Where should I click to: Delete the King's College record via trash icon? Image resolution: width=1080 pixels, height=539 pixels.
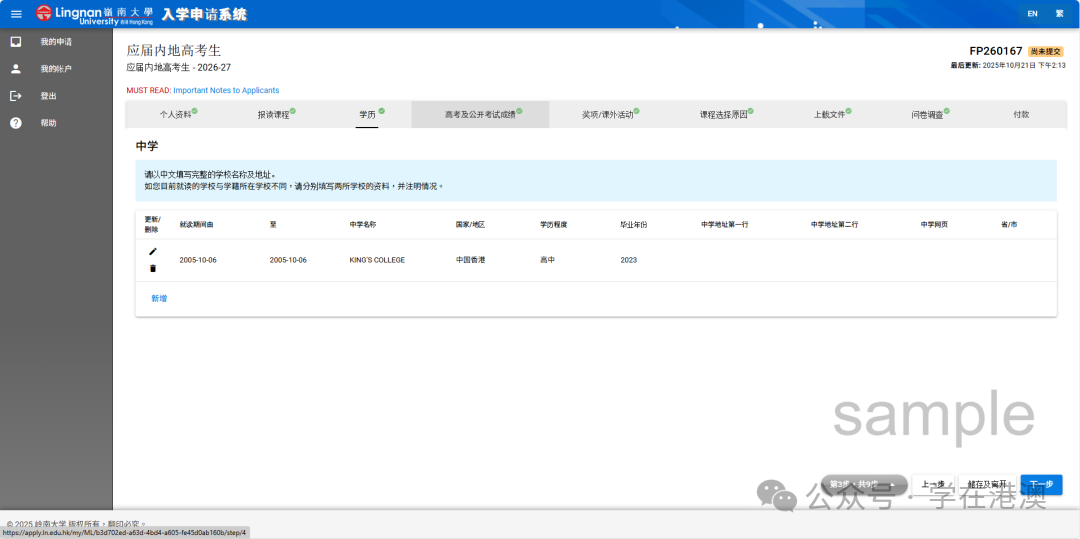point(153,268)
